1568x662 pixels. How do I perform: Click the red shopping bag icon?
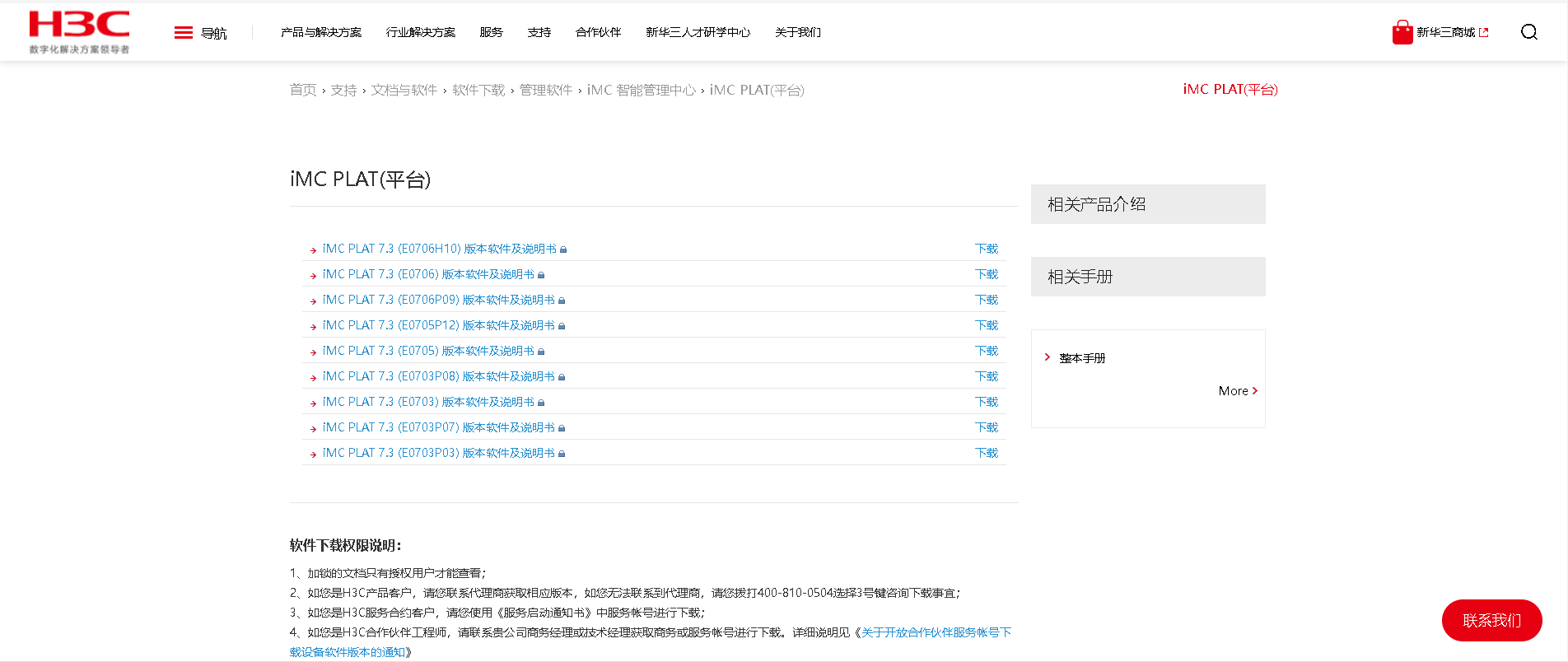pyautogui.click(x=1402, y=33)
